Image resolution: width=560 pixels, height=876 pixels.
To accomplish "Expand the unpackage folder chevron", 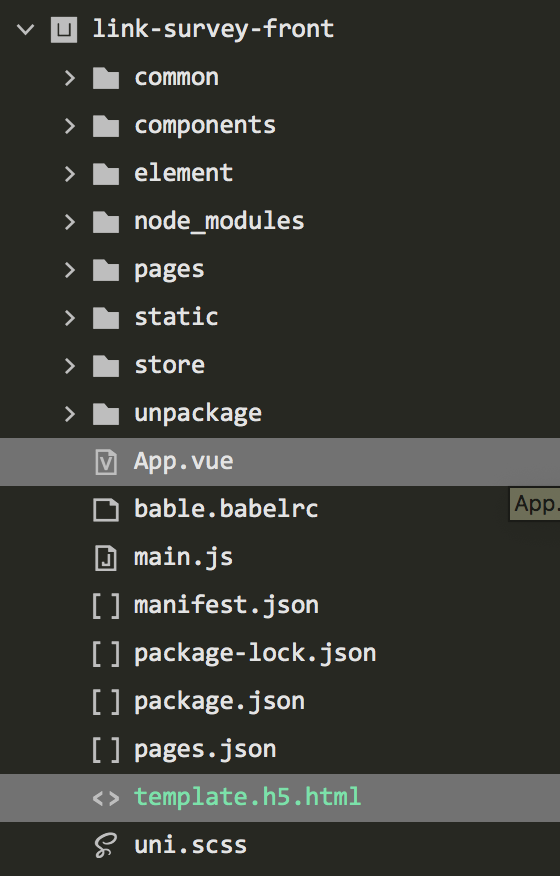I will 69,415.
